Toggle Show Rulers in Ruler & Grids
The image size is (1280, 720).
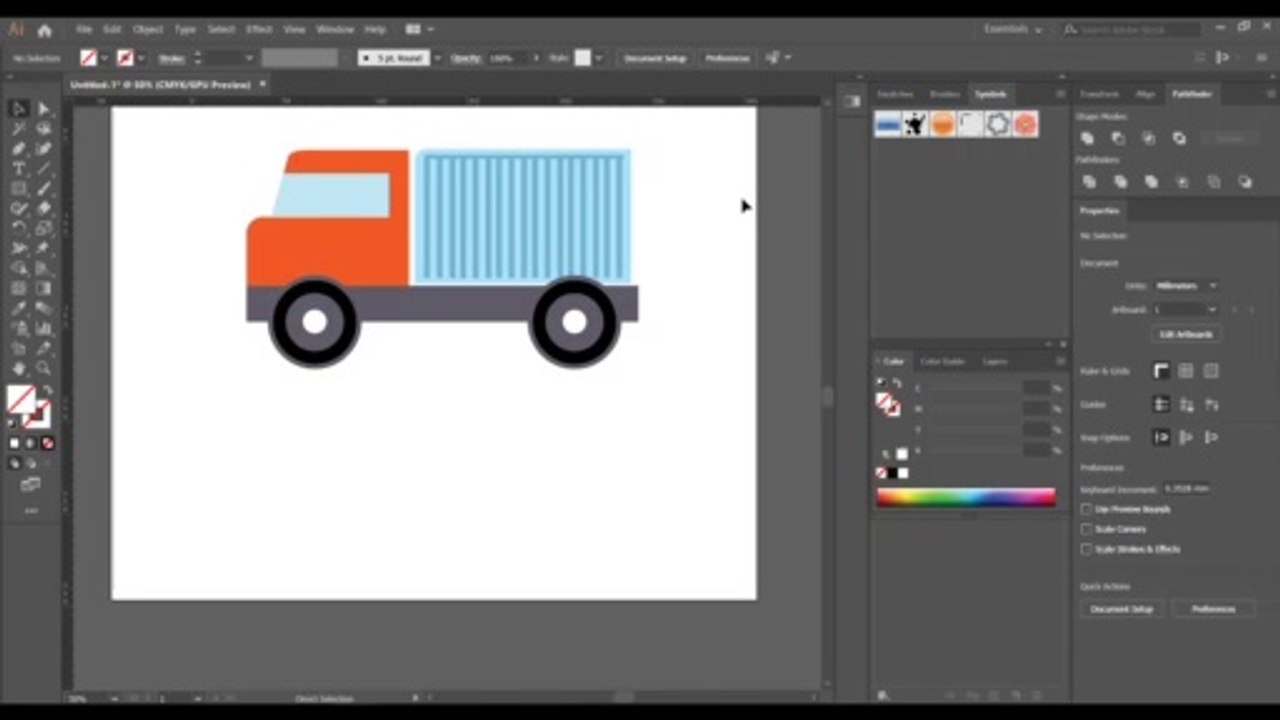pos(1161,371)
